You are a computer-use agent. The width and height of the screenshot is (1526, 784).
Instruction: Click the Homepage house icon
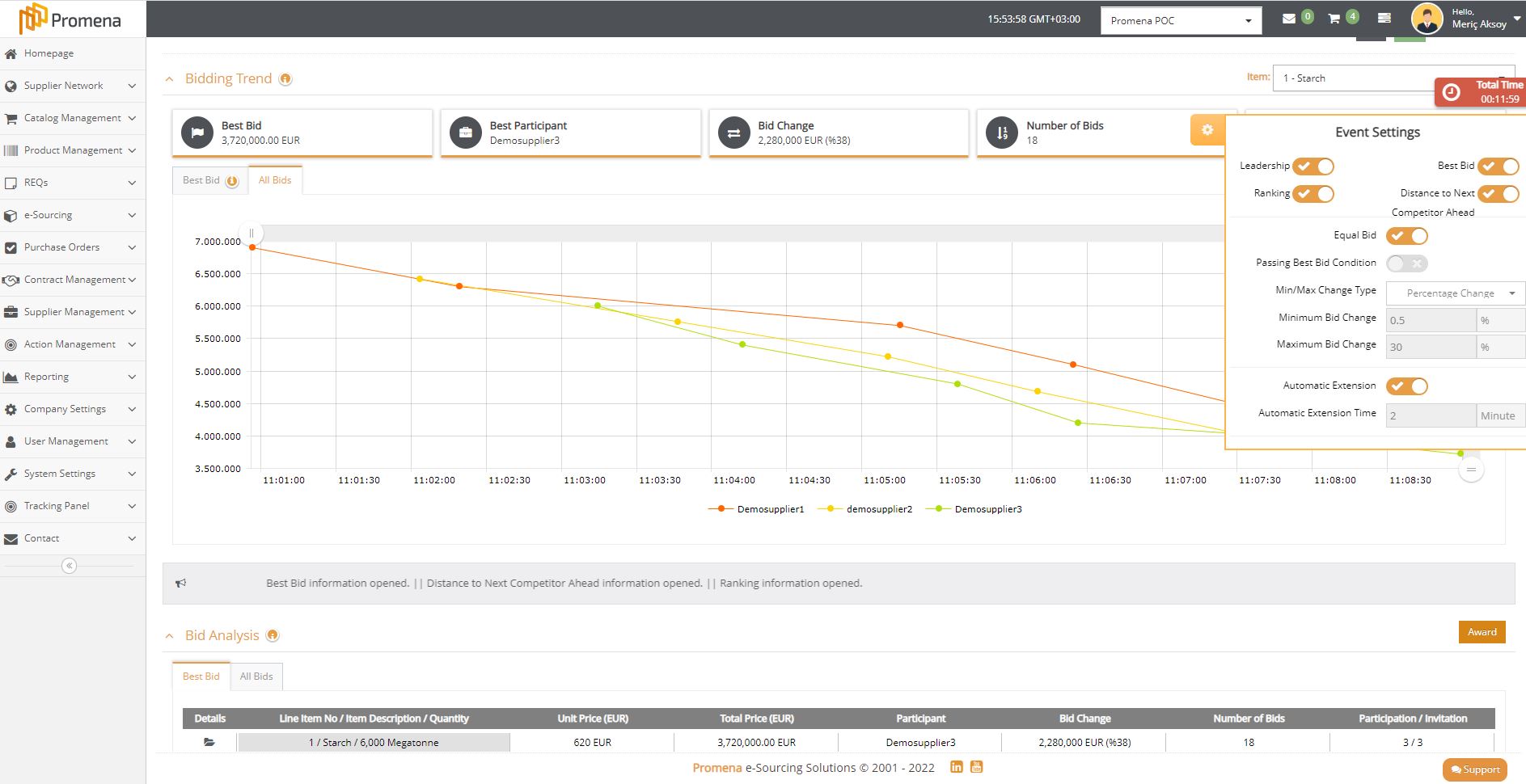(x=11, y=53)
